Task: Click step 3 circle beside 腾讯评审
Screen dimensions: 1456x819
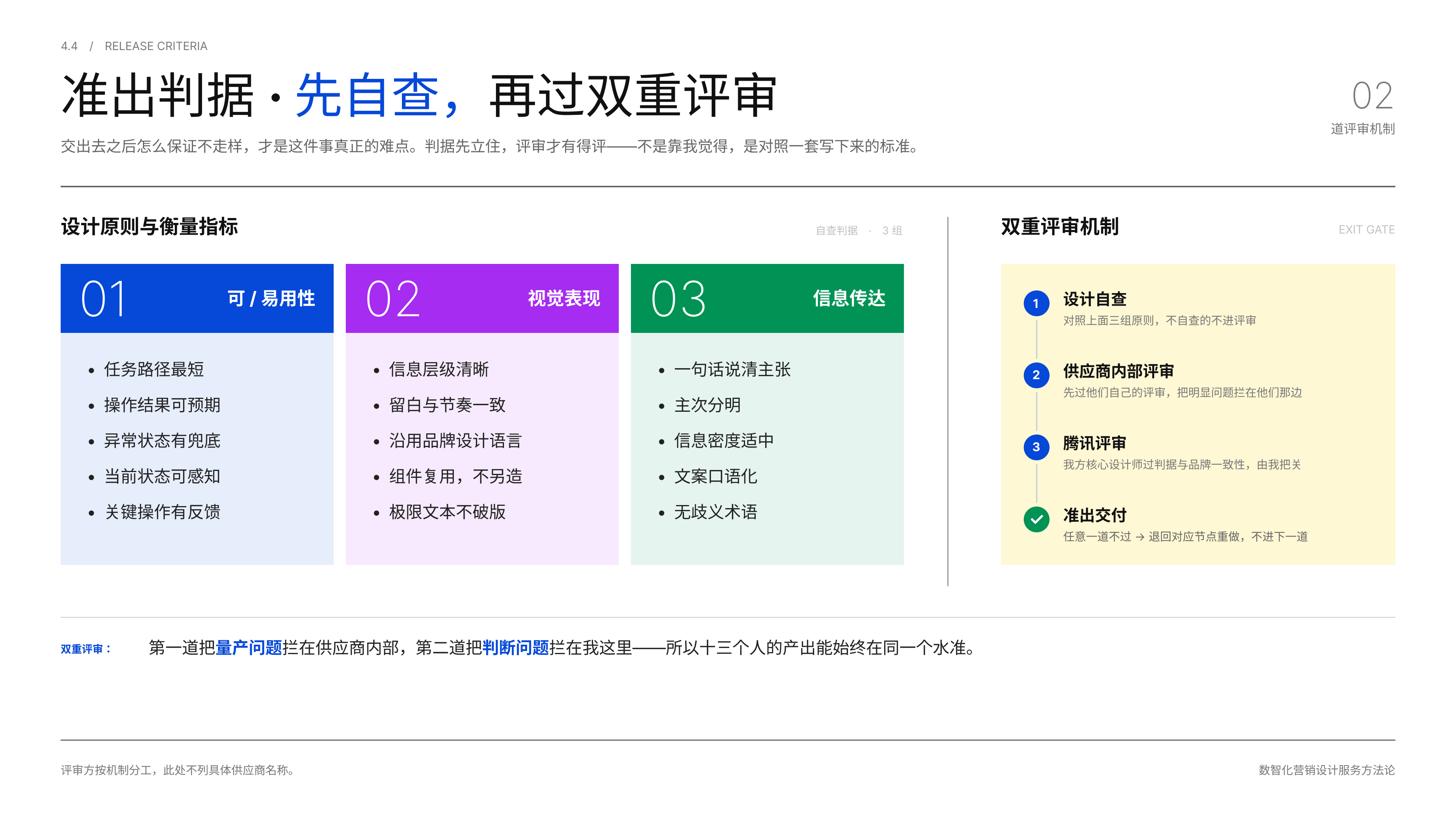Action: coord(1036,447)
